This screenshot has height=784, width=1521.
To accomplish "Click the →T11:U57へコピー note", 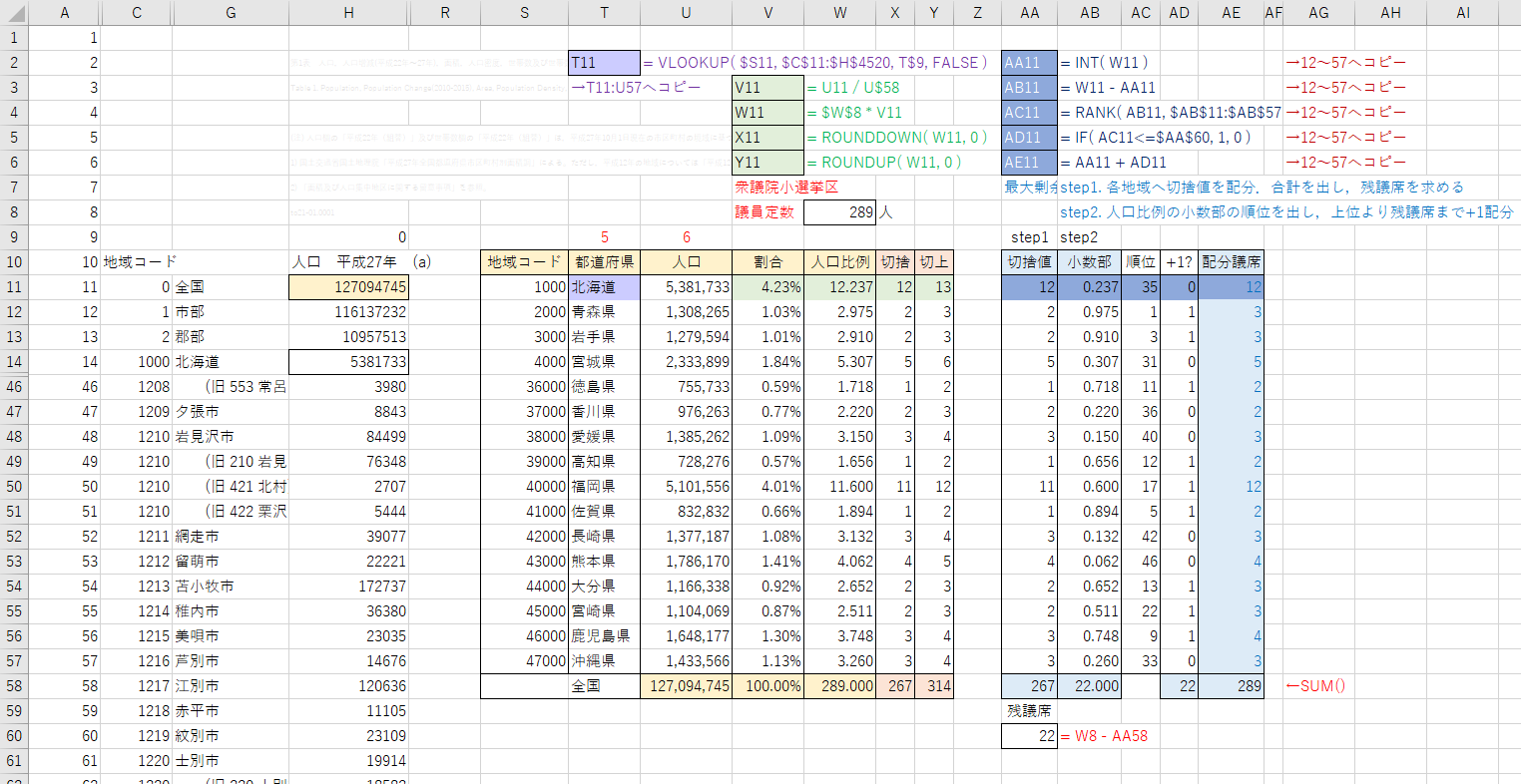I will (x=636, y=88).
